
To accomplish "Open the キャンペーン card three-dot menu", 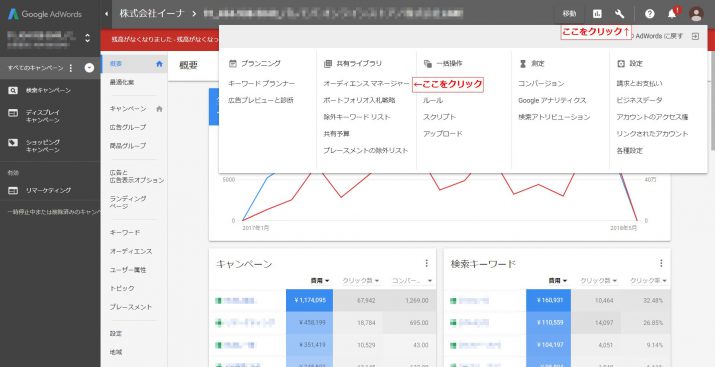I will click(x=426, y=263).
